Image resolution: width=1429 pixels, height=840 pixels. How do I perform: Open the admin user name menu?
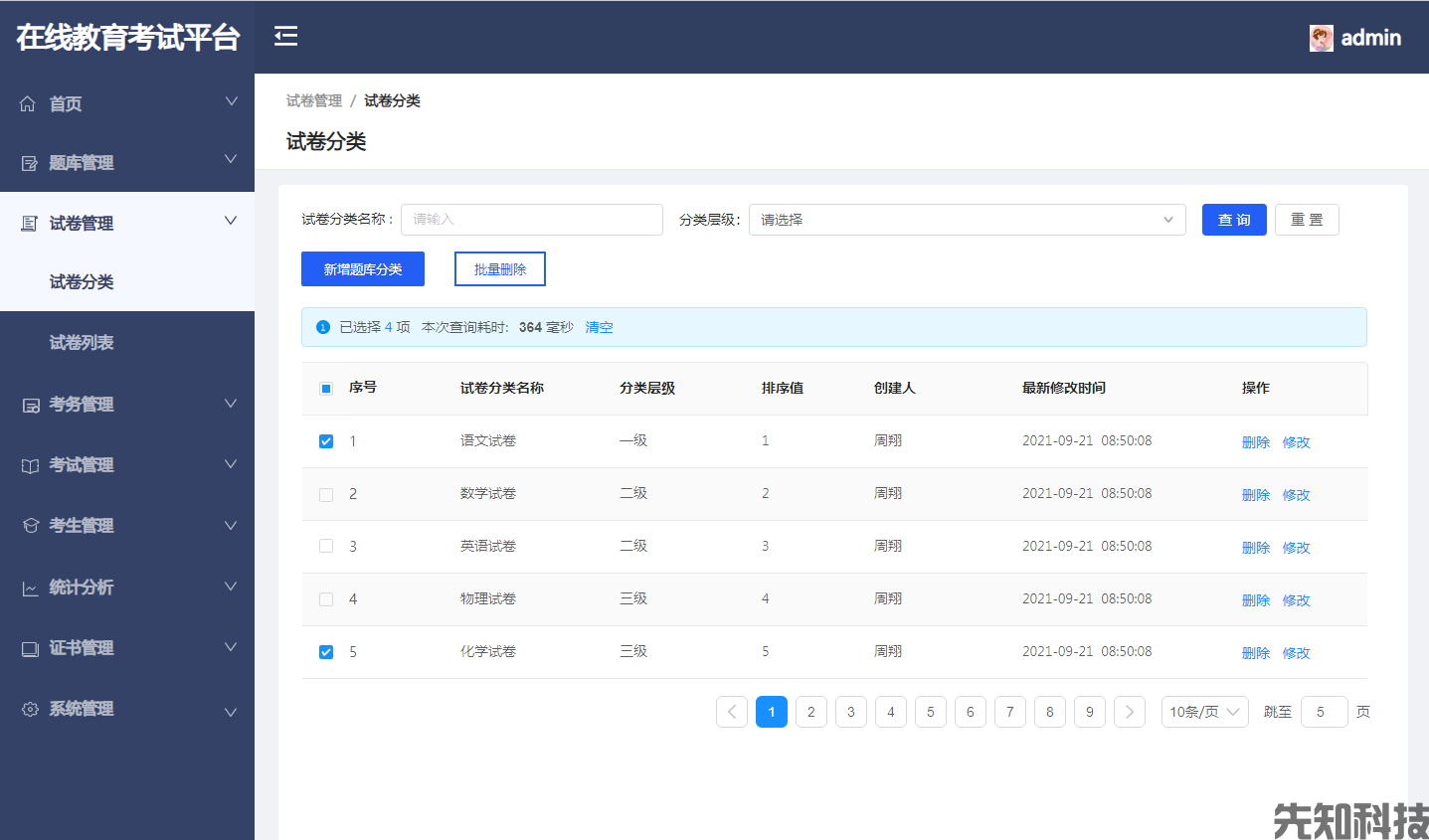click(1371, 38)
